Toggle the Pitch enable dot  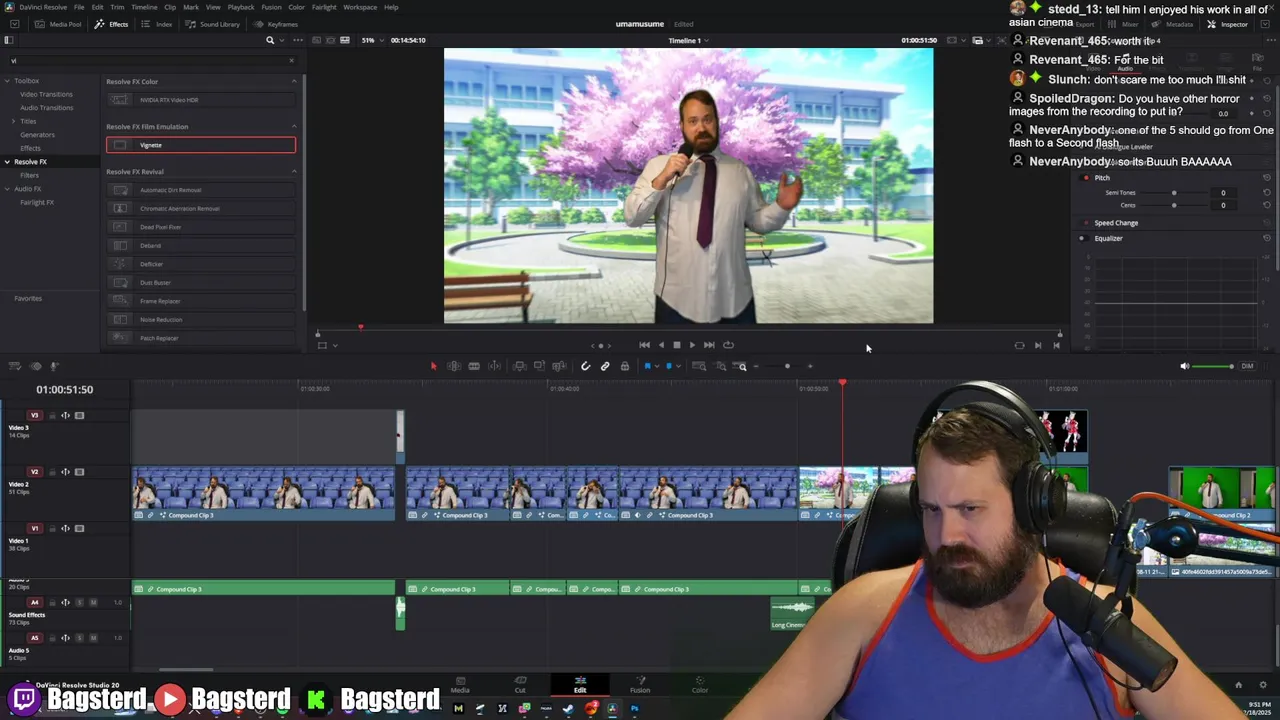(x=1086, y=178)
